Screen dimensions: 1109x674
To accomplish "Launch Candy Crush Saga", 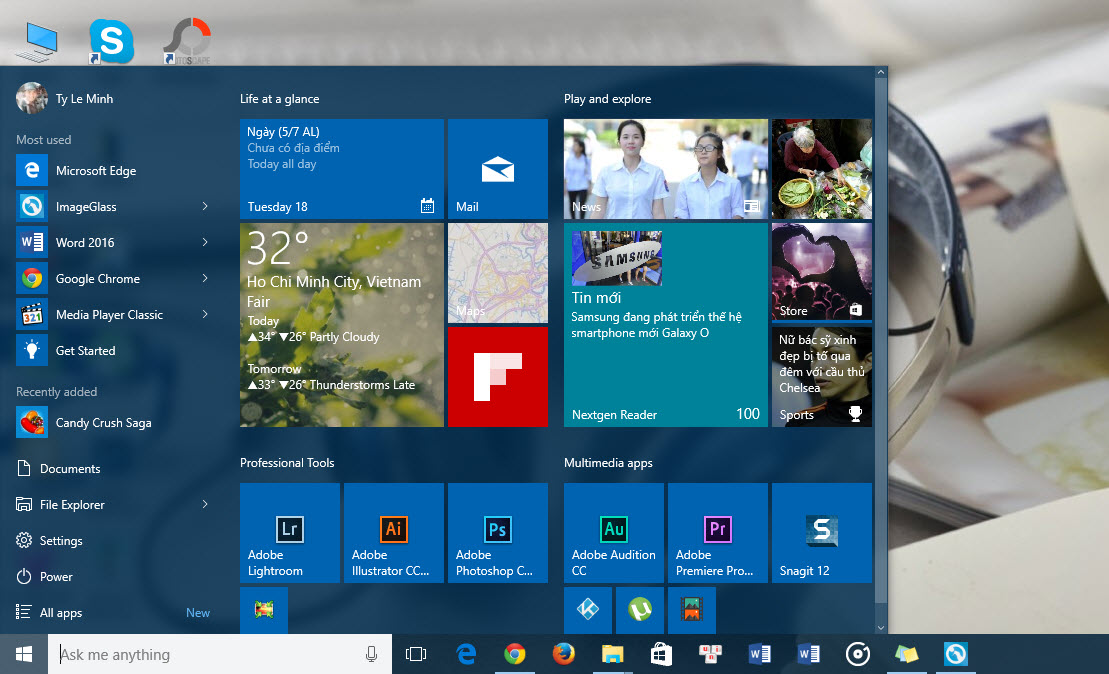I will (113, 422).
